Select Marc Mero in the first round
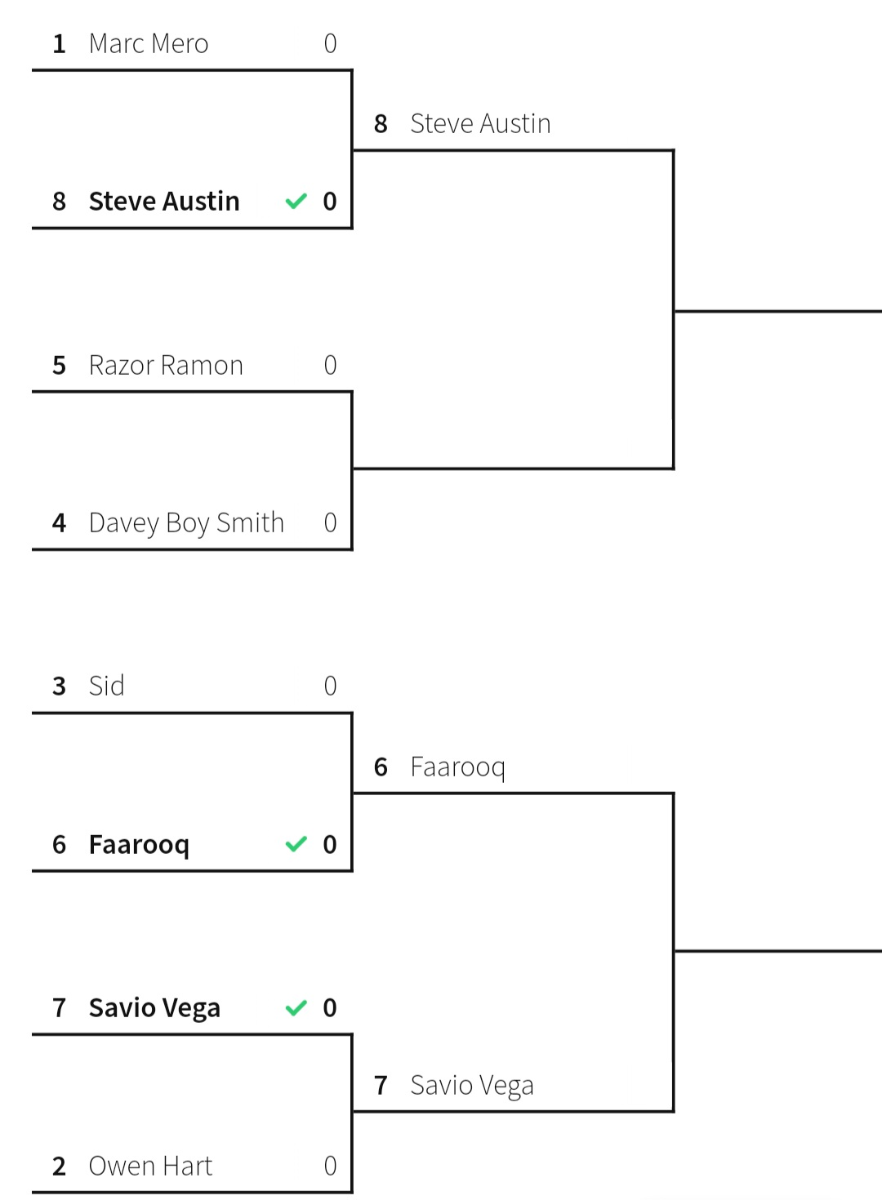The image size is (882, 1200). coord(148,44)
